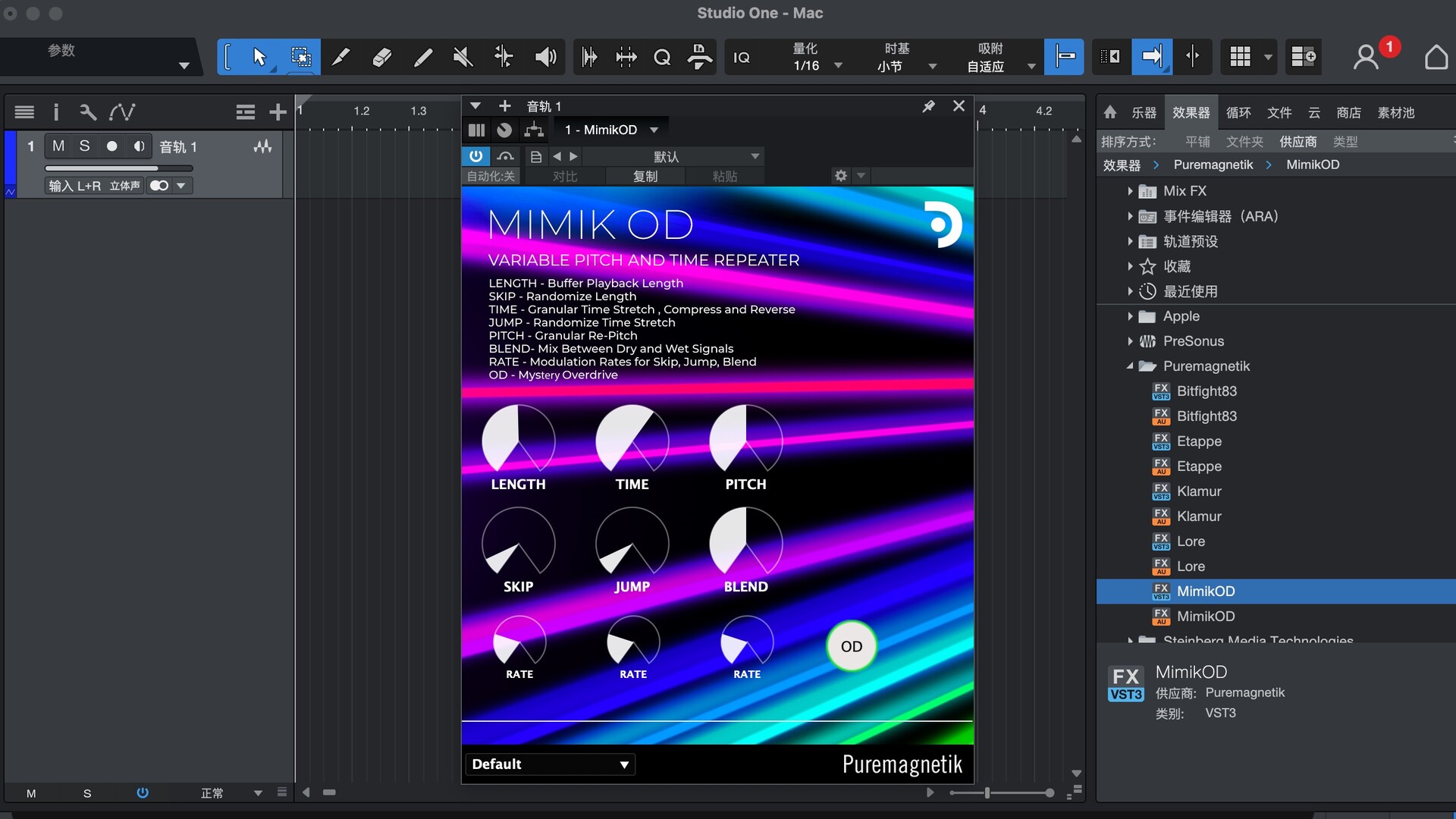The width and height of the screenshot is (1456, 819).
Task: Click the 自动化:关 automation button
Action: click(491, 176)
